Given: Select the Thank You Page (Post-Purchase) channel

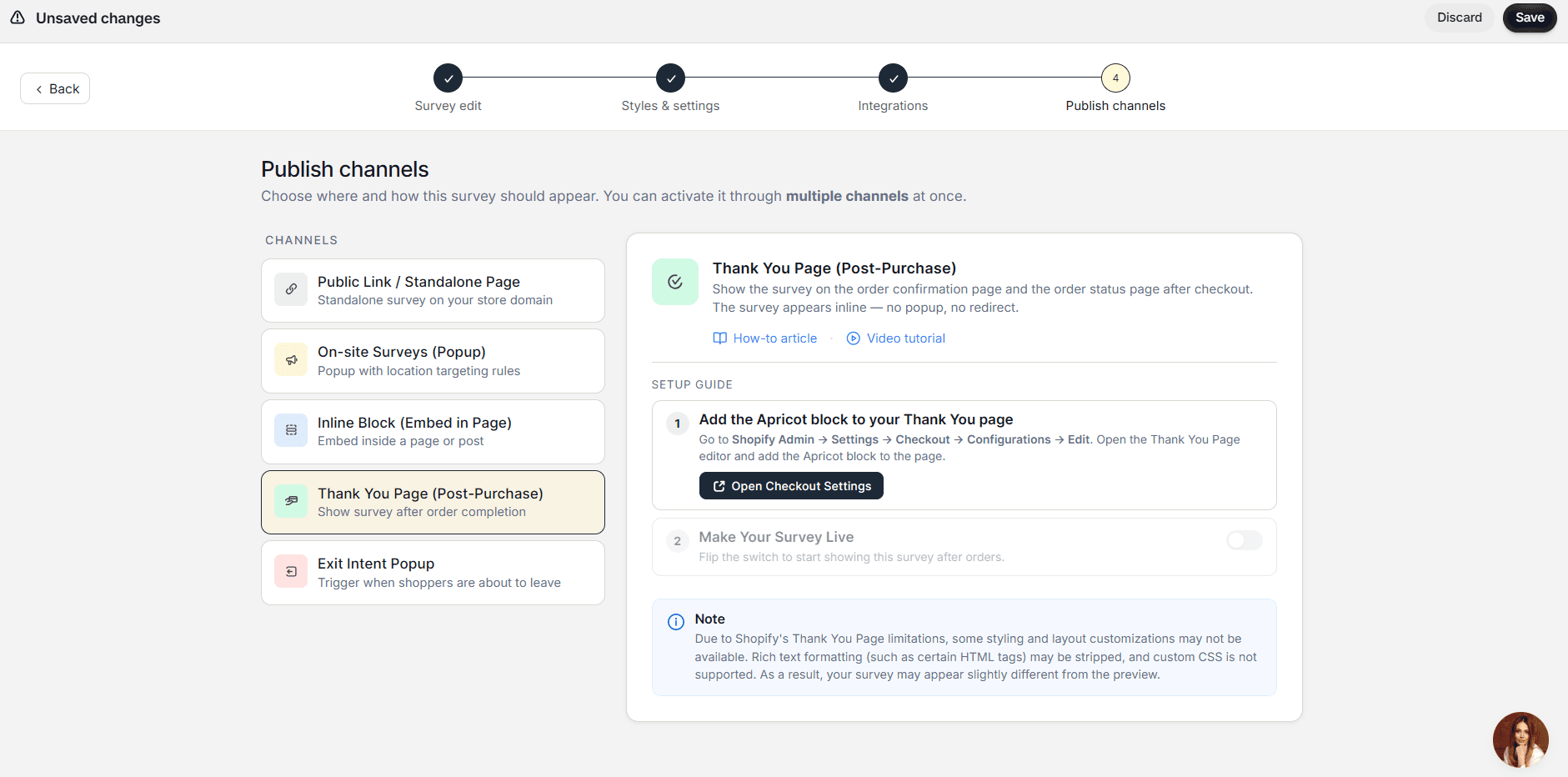Looking at the screenshot, I should (x=433, y=502).
